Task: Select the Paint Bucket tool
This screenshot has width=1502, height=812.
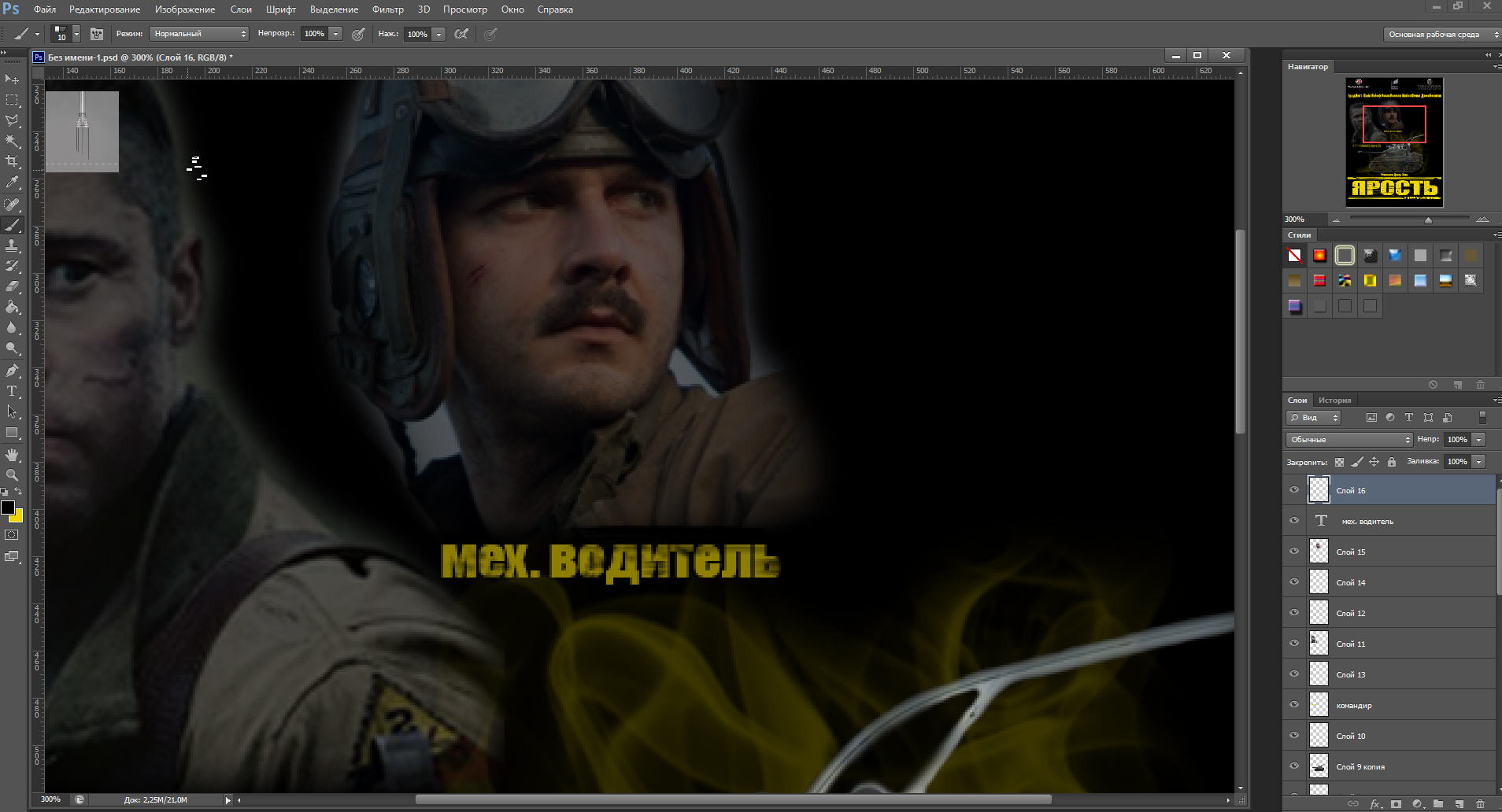Action: [x=12, y=308]
